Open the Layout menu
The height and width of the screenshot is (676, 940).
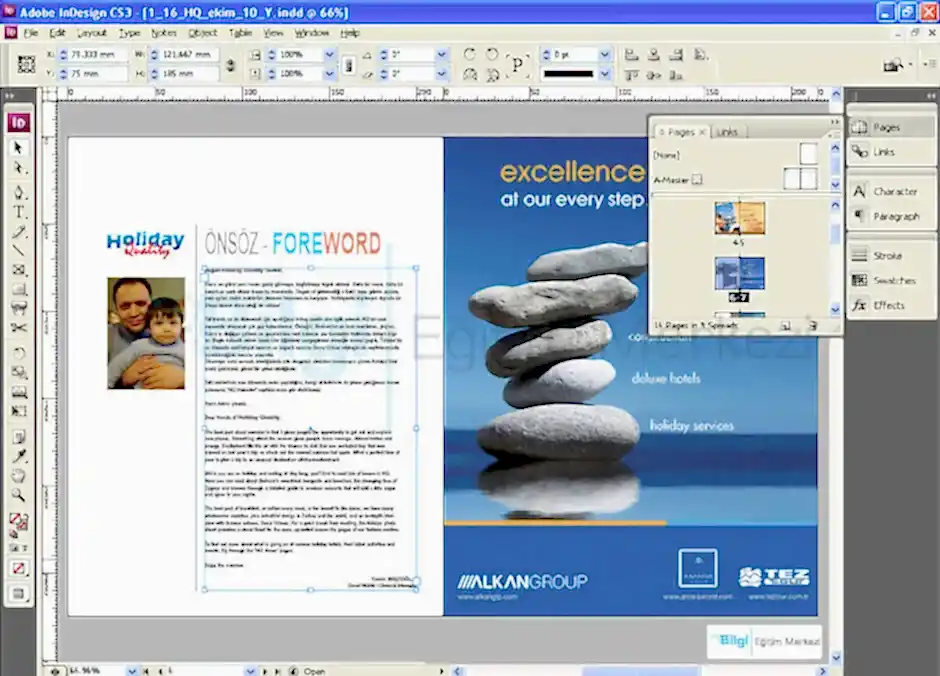[92, 33]
